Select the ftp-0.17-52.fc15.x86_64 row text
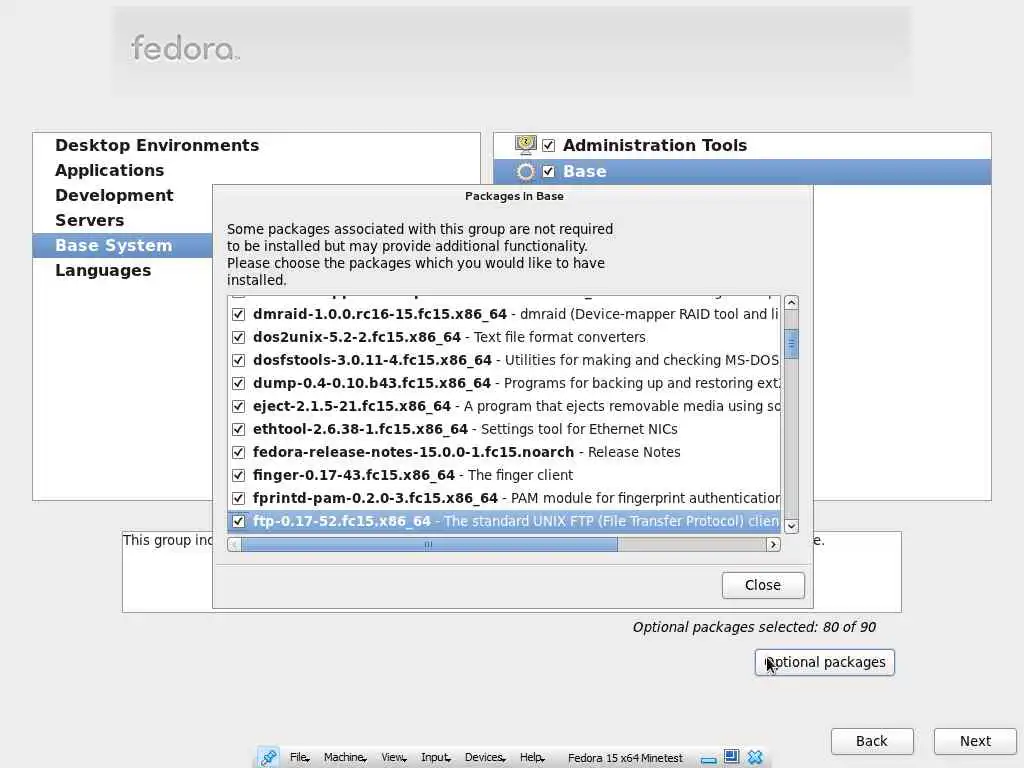The image size is (1024, 768). [342, 521]
